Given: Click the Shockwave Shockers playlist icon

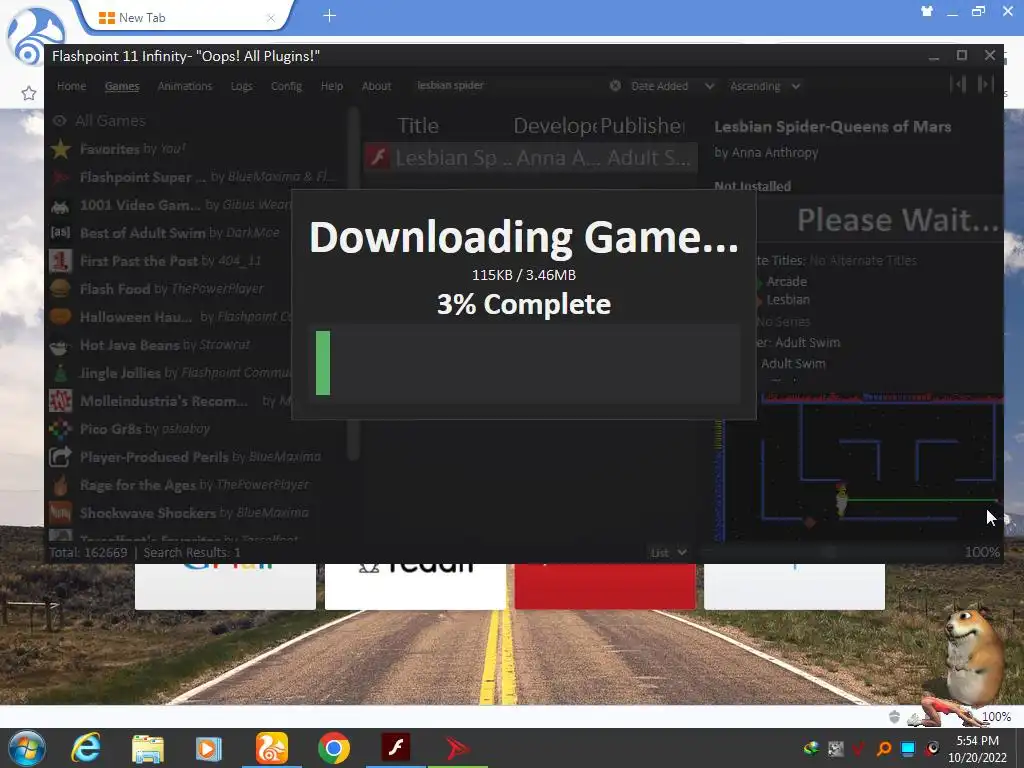Looking at the screenshot, I should click(x=60, y=513).
